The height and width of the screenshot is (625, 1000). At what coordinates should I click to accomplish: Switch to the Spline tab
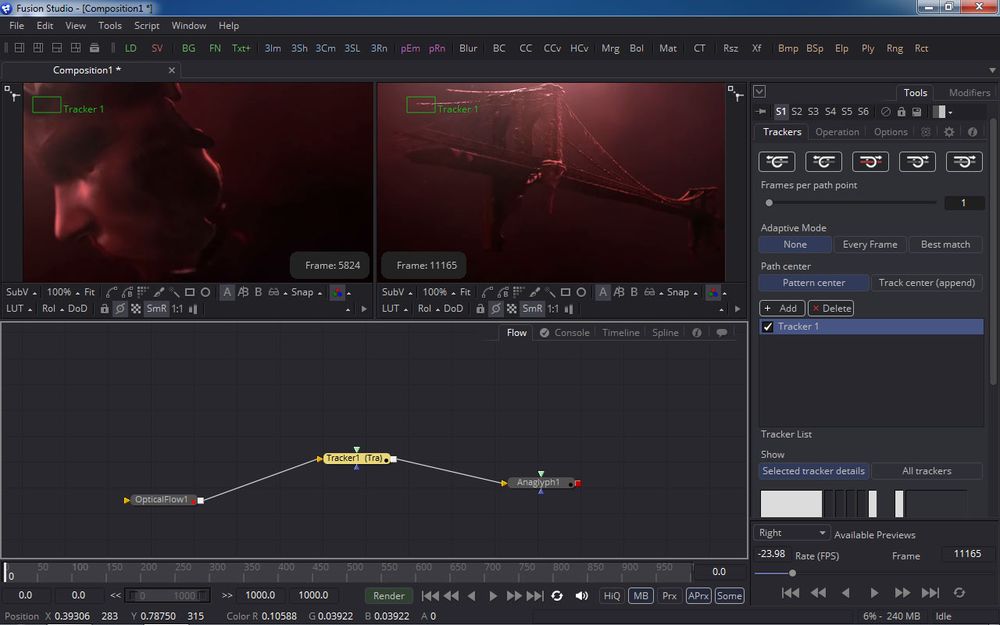tap(665, 332)
